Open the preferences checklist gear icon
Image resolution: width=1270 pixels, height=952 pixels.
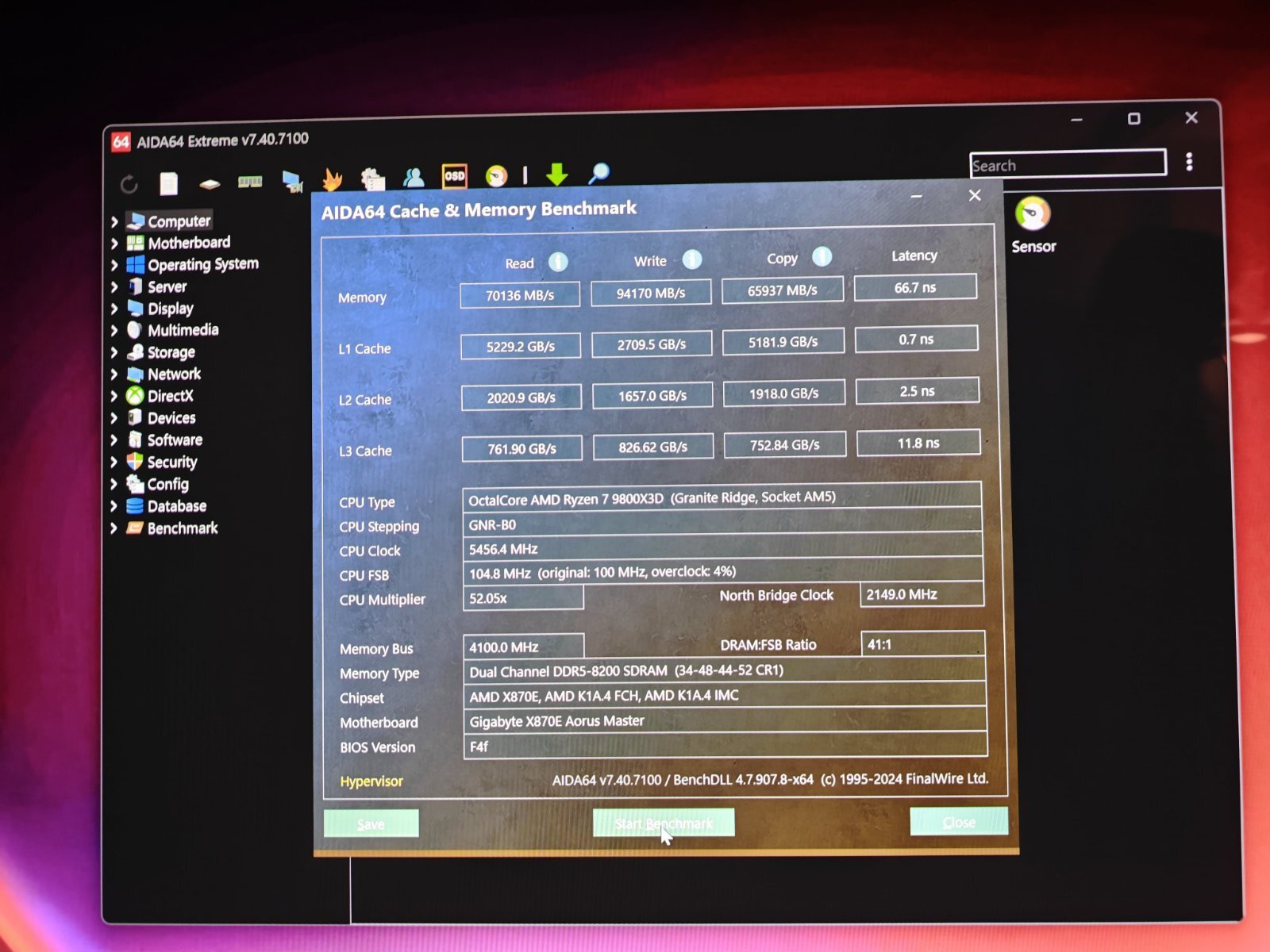pyautogui.click(x=372, y=179)
